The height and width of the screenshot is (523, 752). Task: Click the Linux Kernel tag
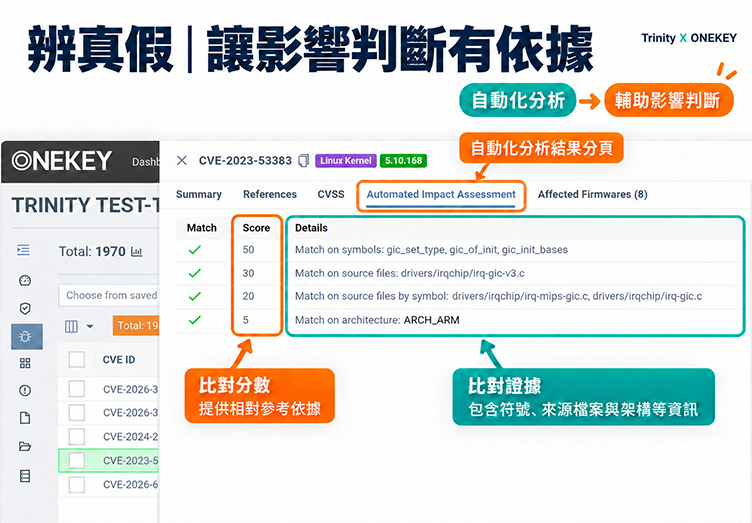[x=345, y=161]
